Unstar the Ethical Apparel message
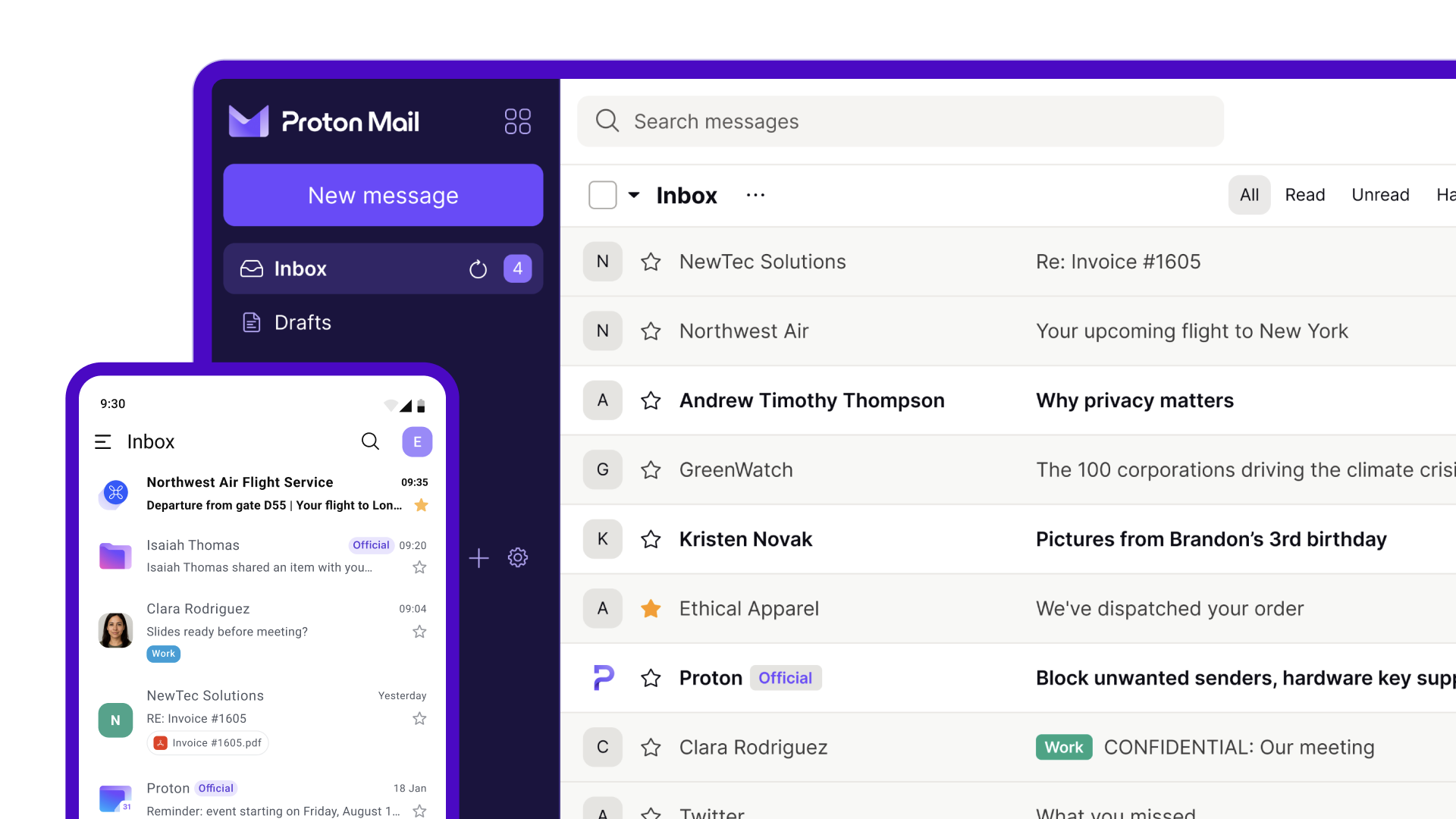 pyautogui.click(x=651, y=608)
